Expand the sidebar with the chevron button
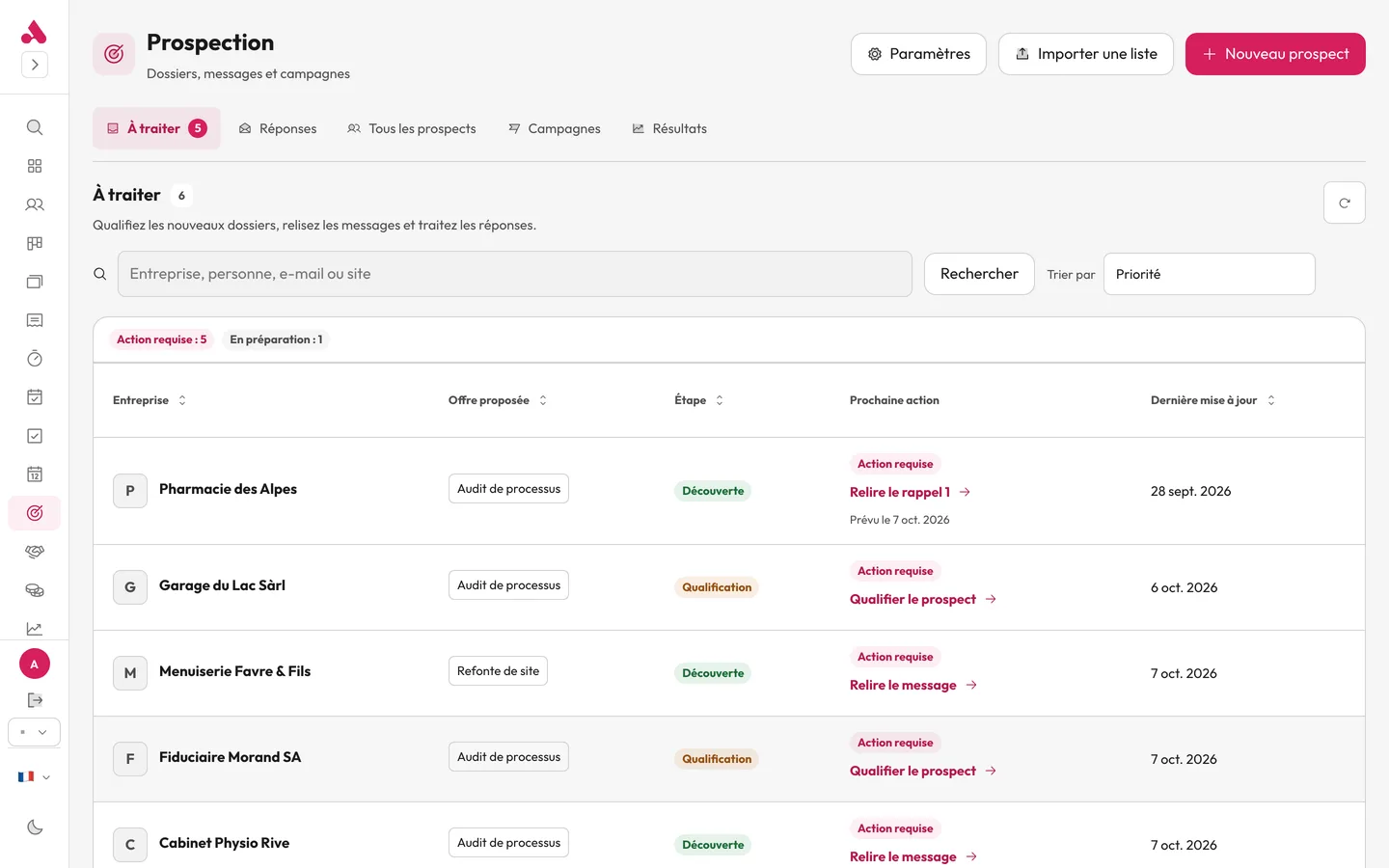The image size is (1389, 868). coord(35,65)
